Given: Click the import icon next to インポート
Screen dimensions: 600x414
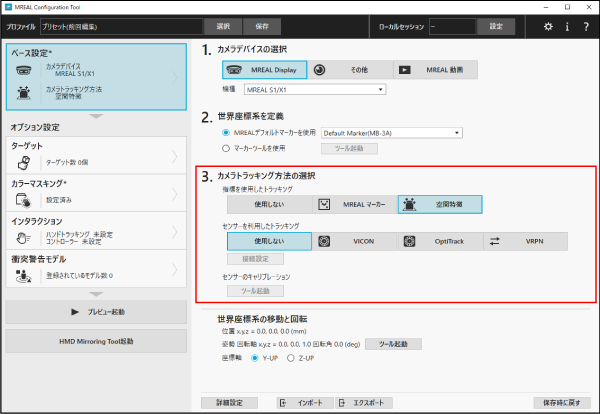Looking at the screenshot, I should coord(283,403).
